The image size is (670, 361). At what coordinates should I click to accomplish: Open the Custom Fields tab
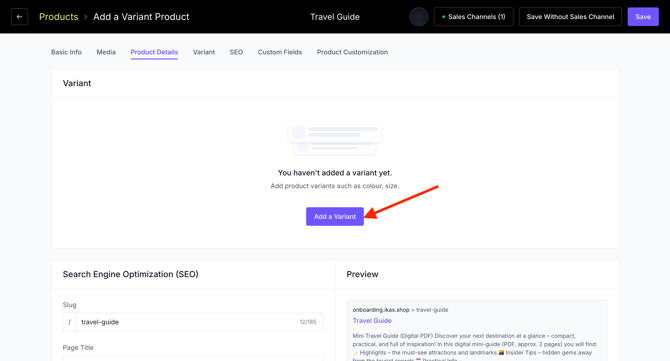coord(280,52)
